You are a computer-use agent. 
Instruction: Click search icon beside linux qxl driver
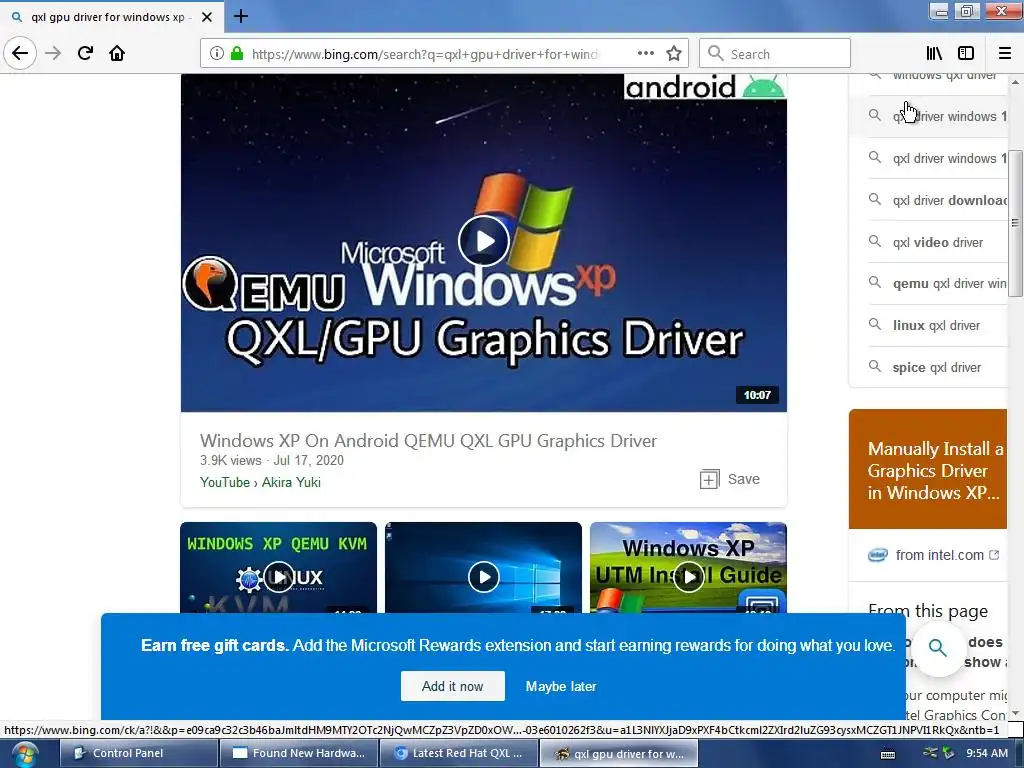pyautogui.click(x=874, y=324)
